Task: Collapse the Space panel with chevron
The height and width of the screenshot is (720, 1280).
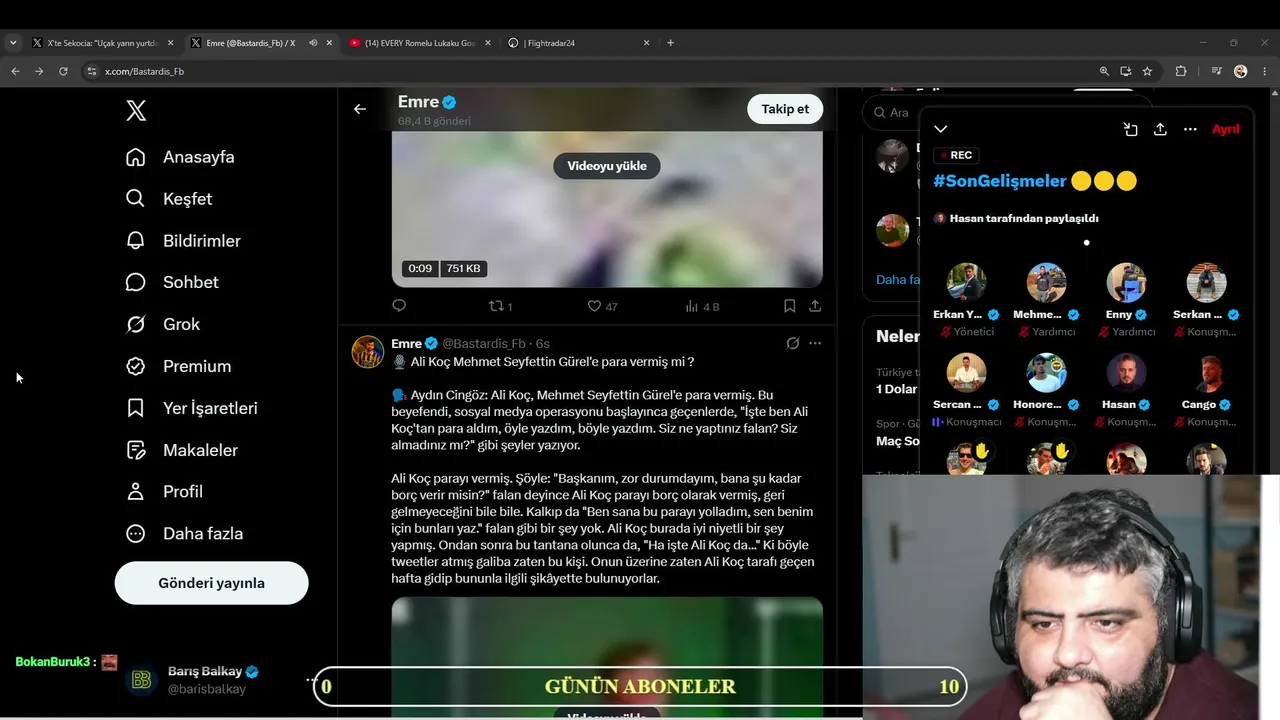Action: [940, 129]
